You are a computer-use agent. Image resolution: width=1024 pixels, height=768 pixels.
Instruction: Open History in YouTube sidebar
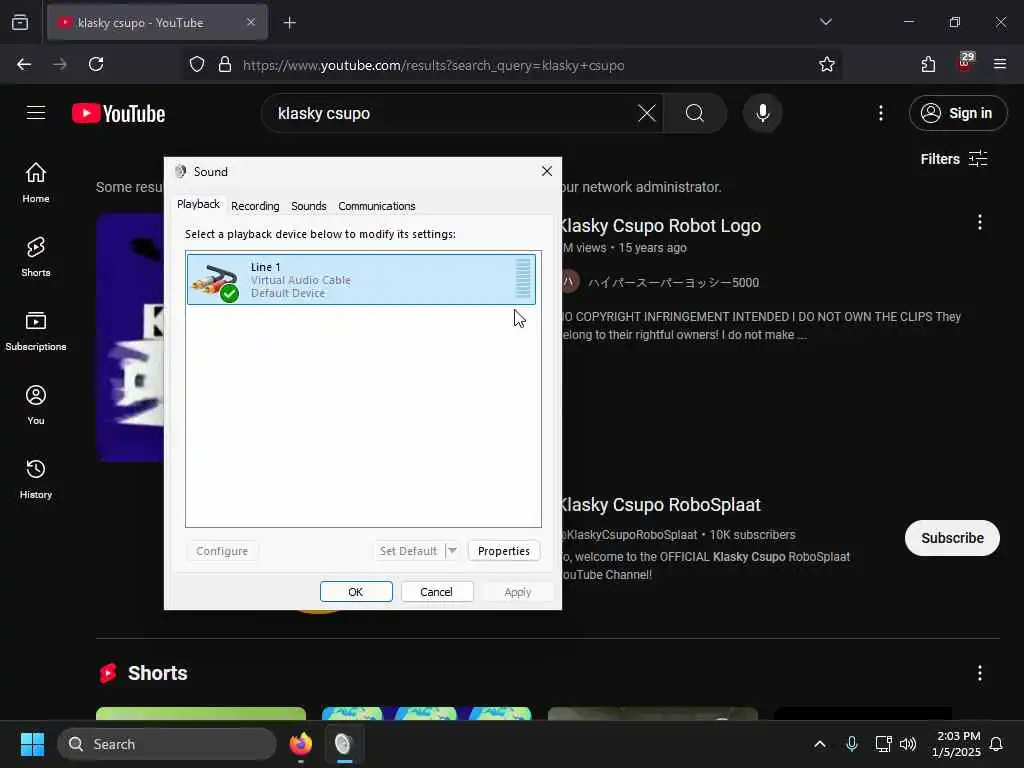36,479
